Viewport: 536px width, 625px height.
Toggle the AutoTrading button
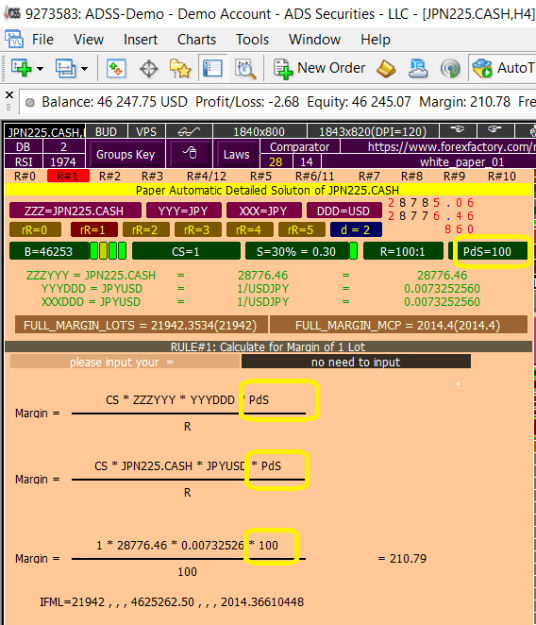(x=503, y=69)
